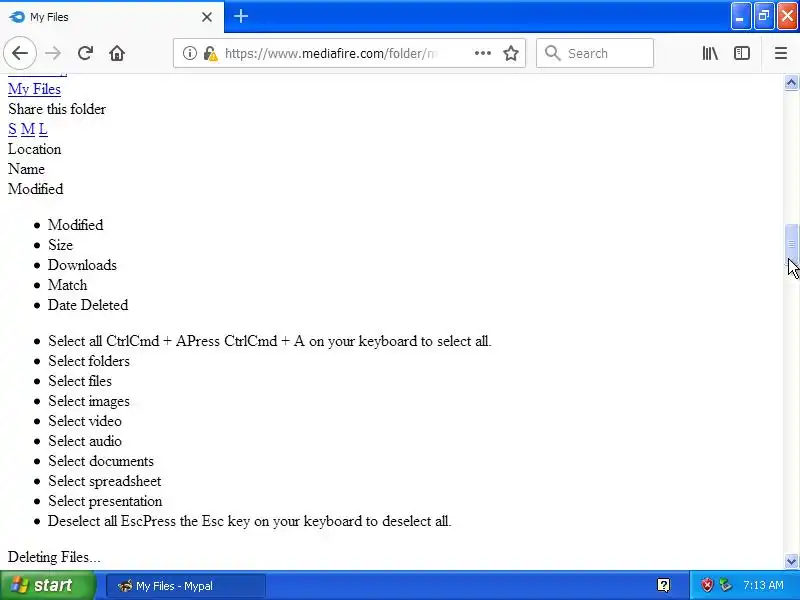Image resolution: width=800 pixels, height=600 pixels.
Task: Open the browser home page icon
Action: tap(117, 53)
